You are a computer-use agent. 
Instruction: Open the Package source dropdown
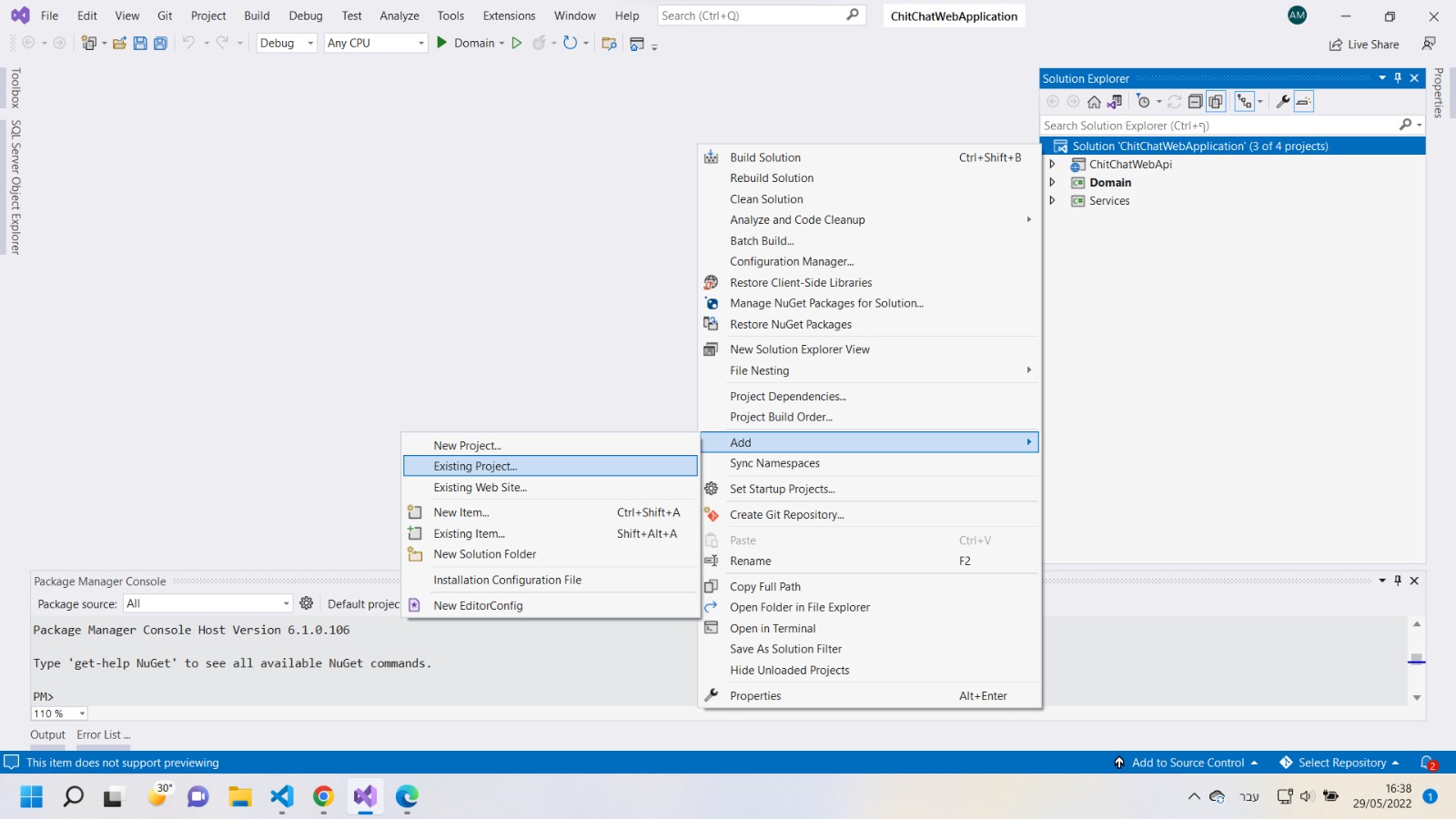pos(208,603)
